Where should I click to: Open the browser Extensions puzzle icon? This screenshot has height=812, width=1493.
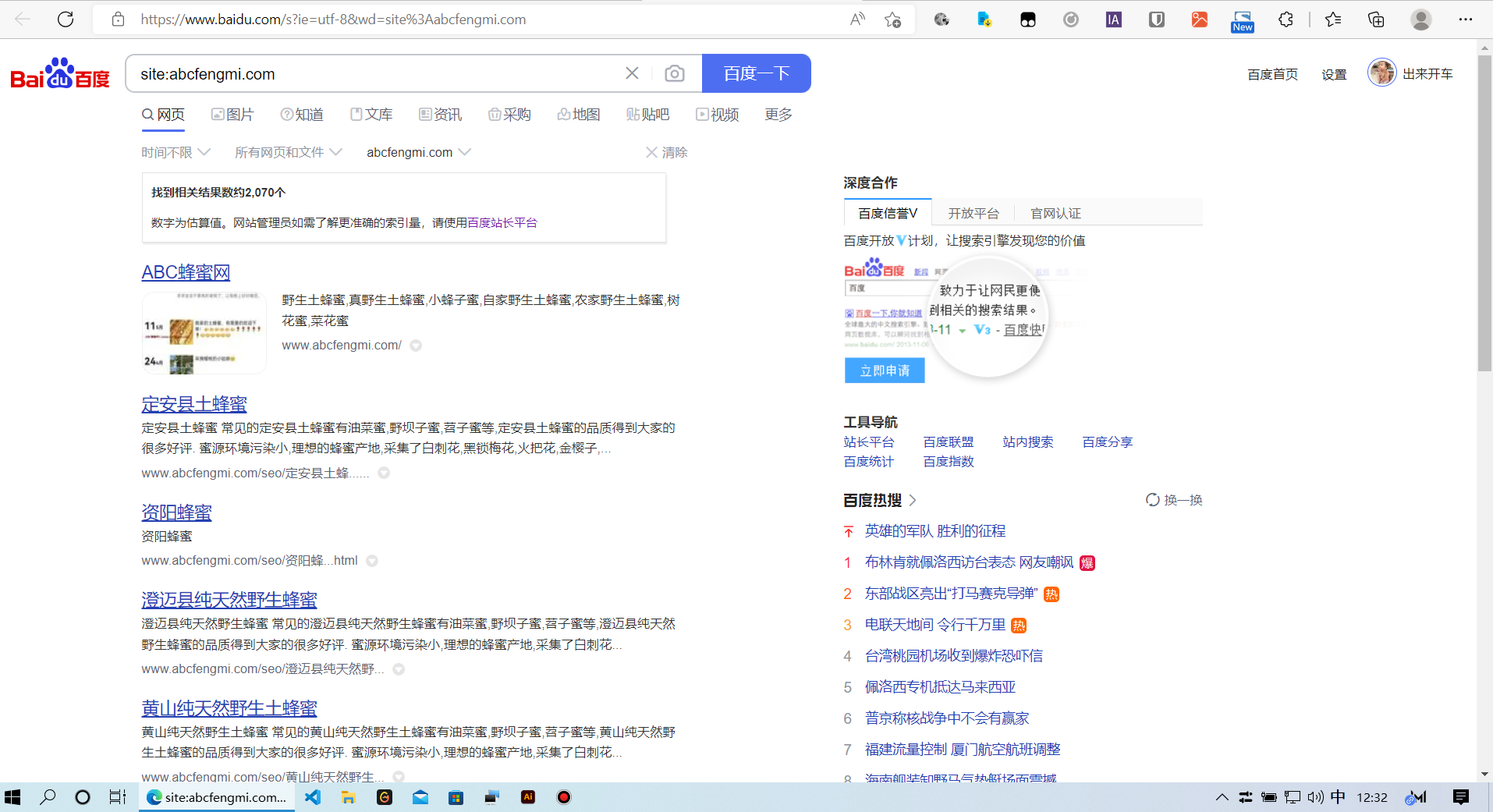pyautogui.click(x=1286, y=19)
